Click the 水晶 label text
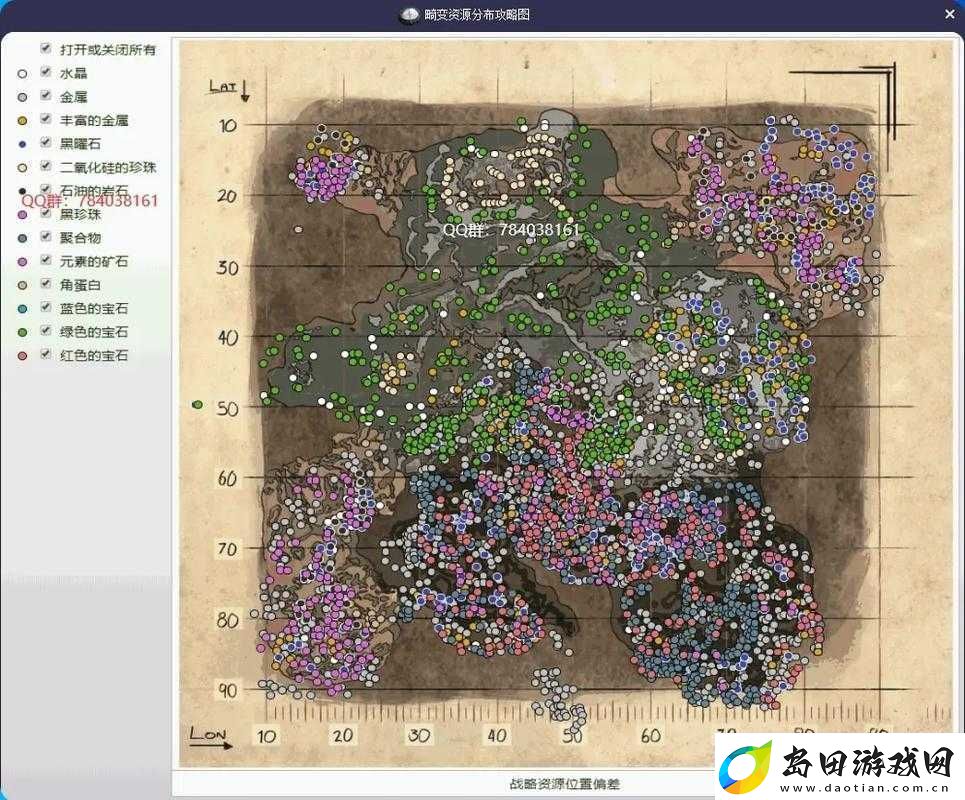Screen dimensions: 965x800 pyautogui.click(x=74, y=73)
